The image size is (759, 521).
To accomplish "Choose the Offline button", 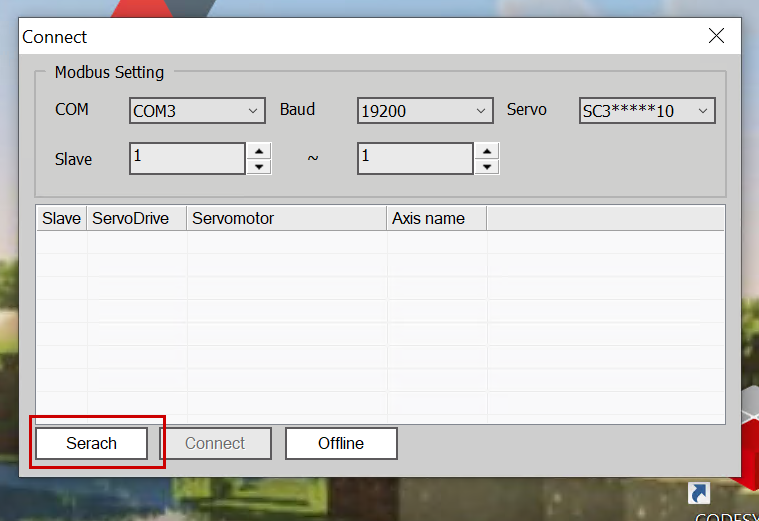I will (341, 443).
